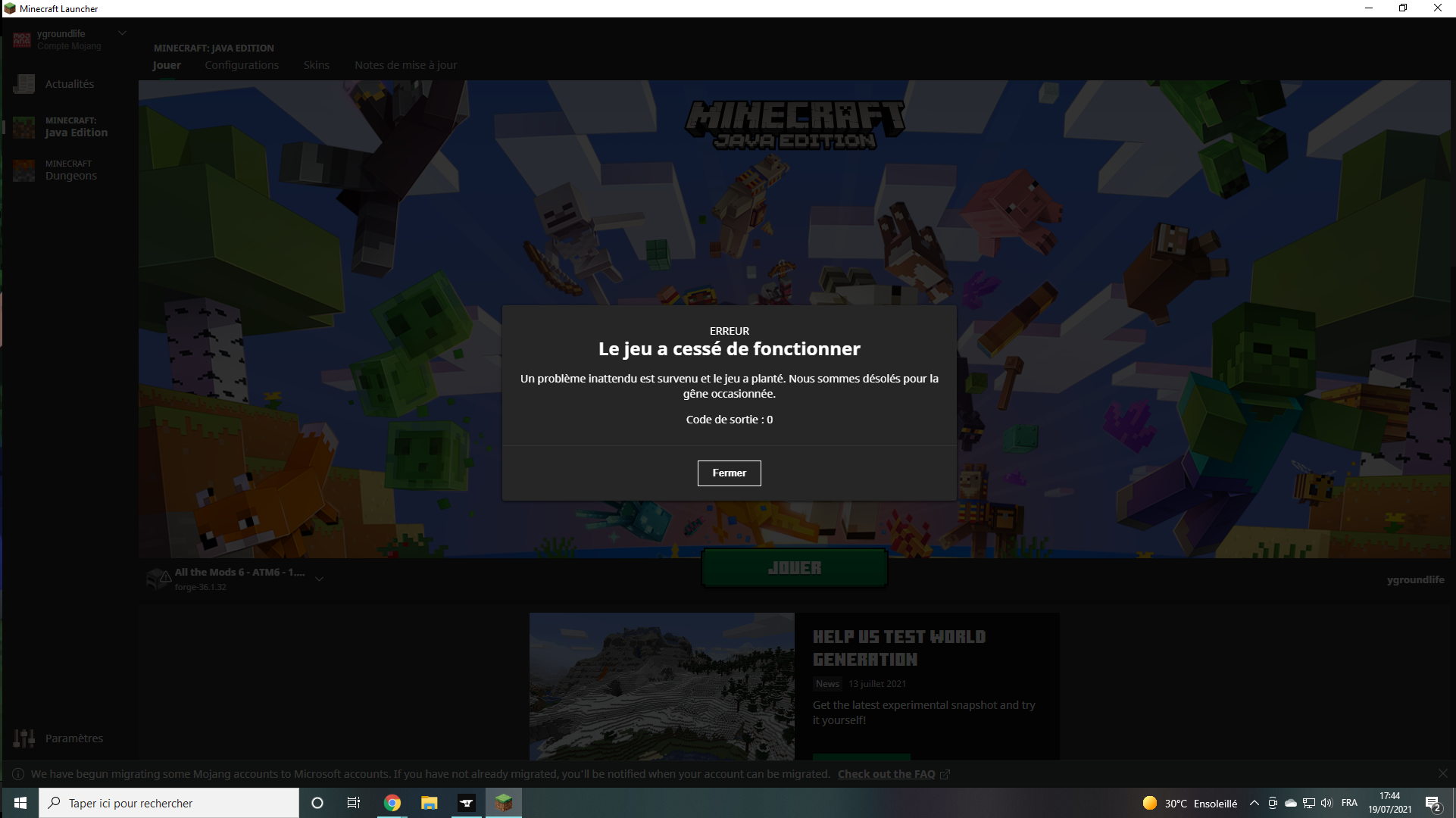This screenshot has height=818, width=1456.
Task: Click the Minecraft Dungeons icon
Action: [24, 170]
